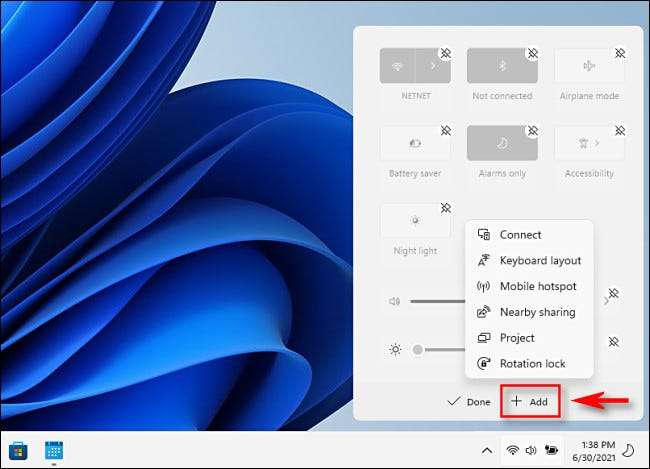Viewport: 650px width, 469px height.
Task: Unpin the volume slider
Action: pyautogui.click(x=614, y=293)
